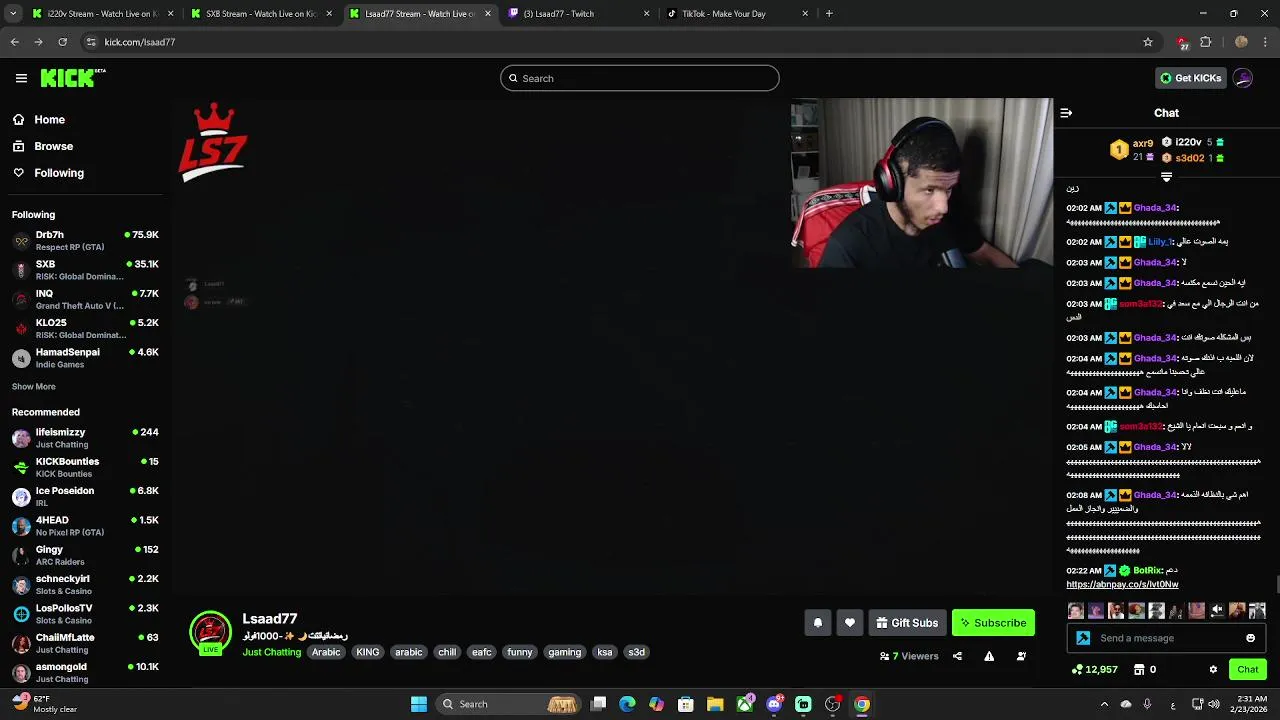
Task: Click in the Send a message field
Action: (1166, 638)
